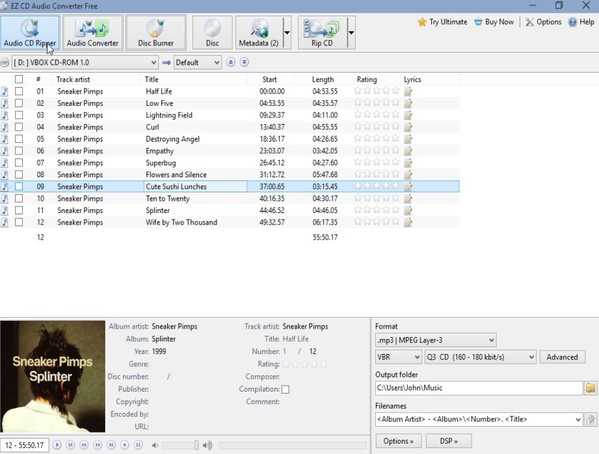Switch to Audio Converter mode

click(93, 33)
